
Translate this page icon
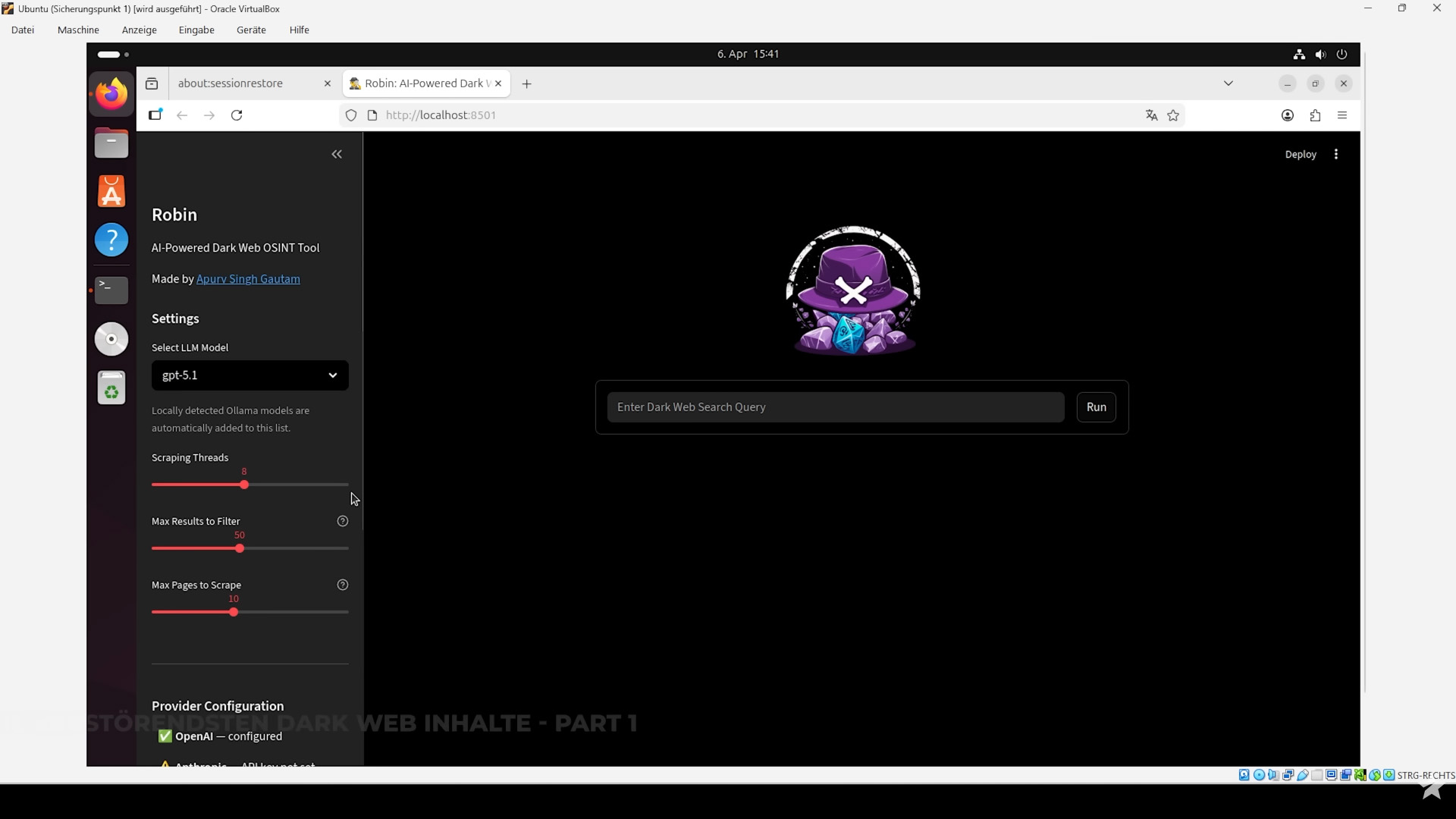(1152, 115)
